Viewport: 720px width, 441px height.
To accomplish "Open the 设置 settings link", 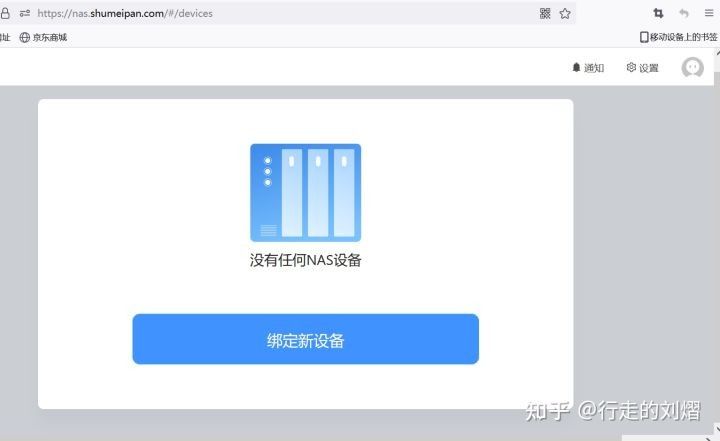I will click(642, 68).
